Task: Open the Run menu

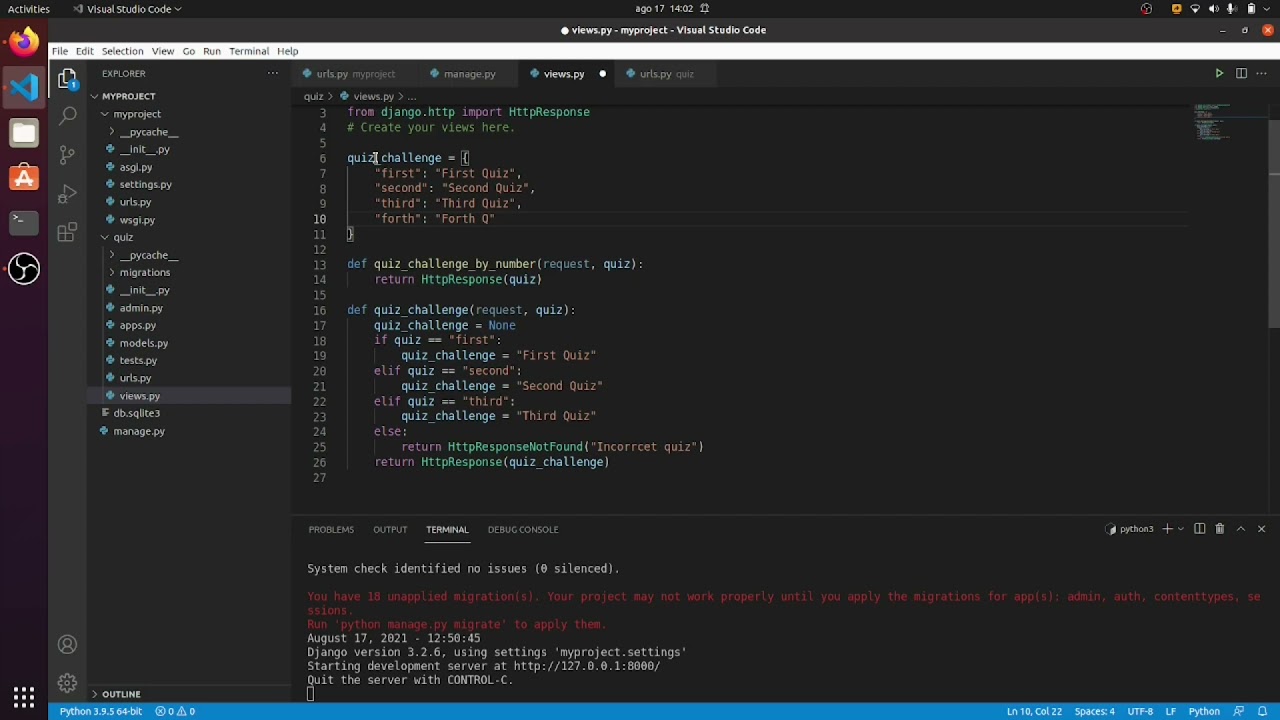Action: point(212,51)
